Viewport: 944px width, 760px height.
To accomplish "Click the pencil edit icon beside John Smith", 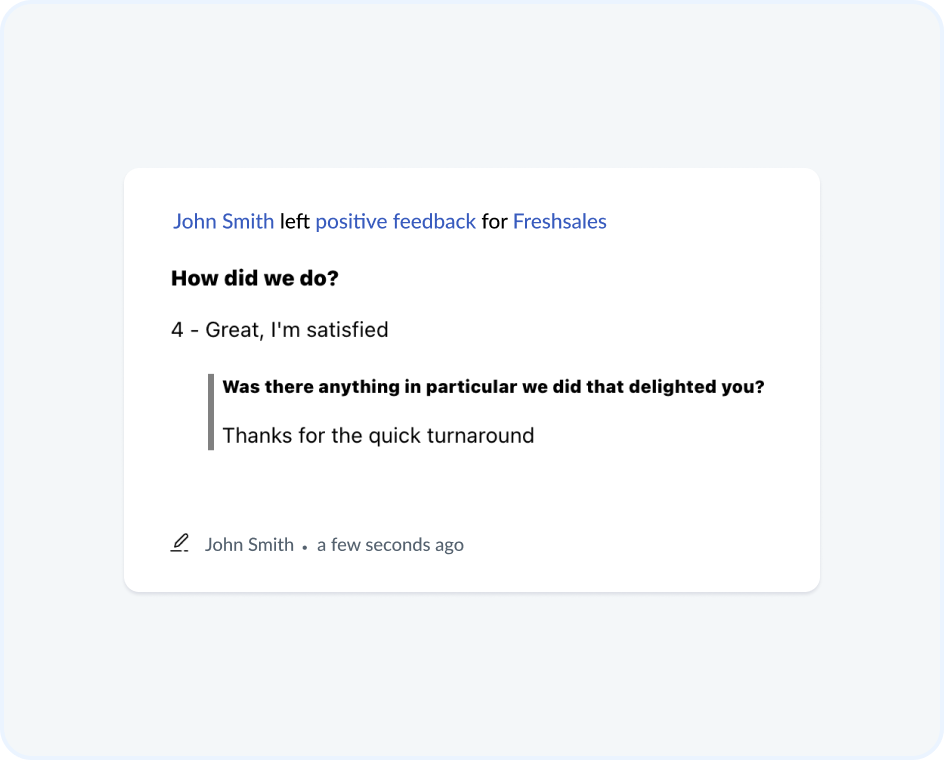I will tap(179, 543).
